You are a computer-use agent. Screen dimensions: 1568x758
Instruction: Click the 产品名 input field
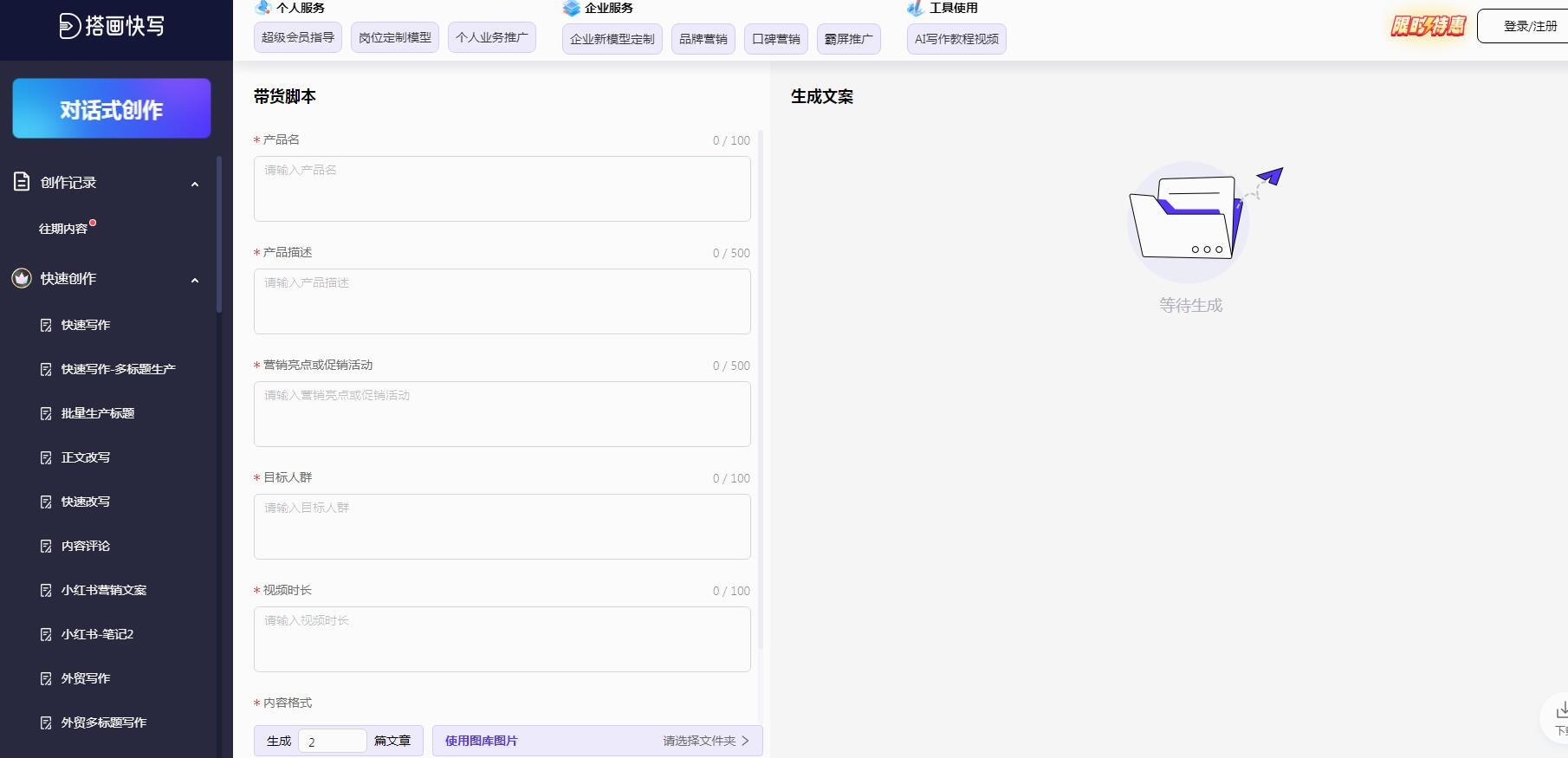[502, 189]
